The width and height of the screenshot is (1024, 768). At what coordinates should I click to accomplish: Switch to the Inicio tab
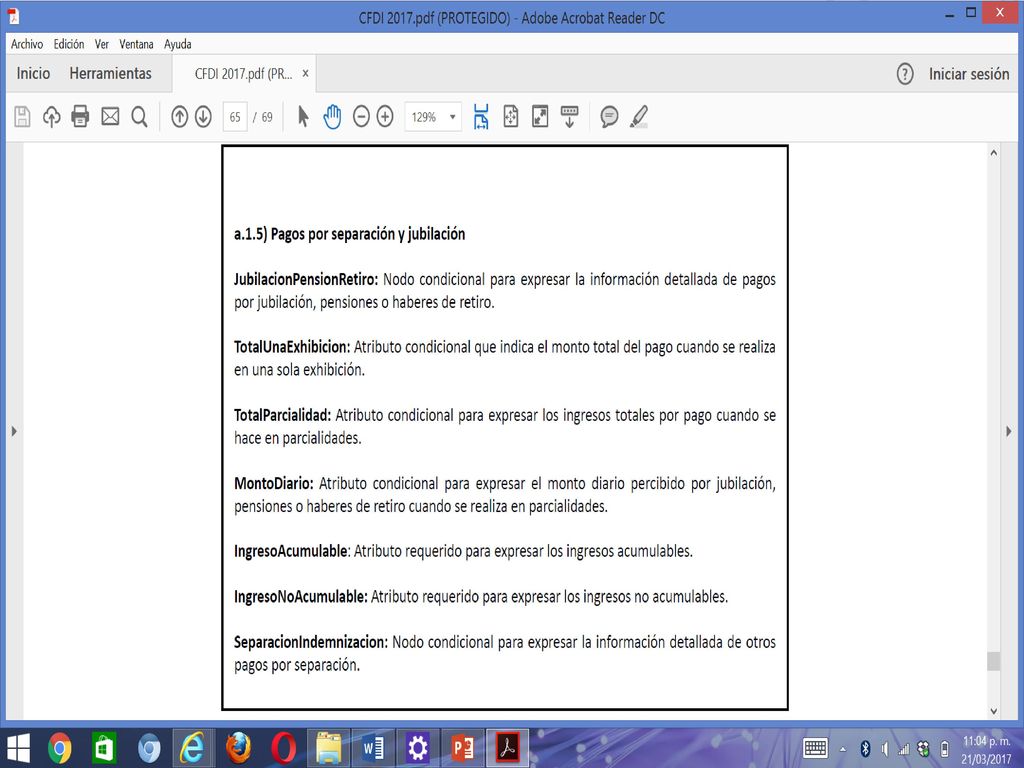tap(33, 73)
